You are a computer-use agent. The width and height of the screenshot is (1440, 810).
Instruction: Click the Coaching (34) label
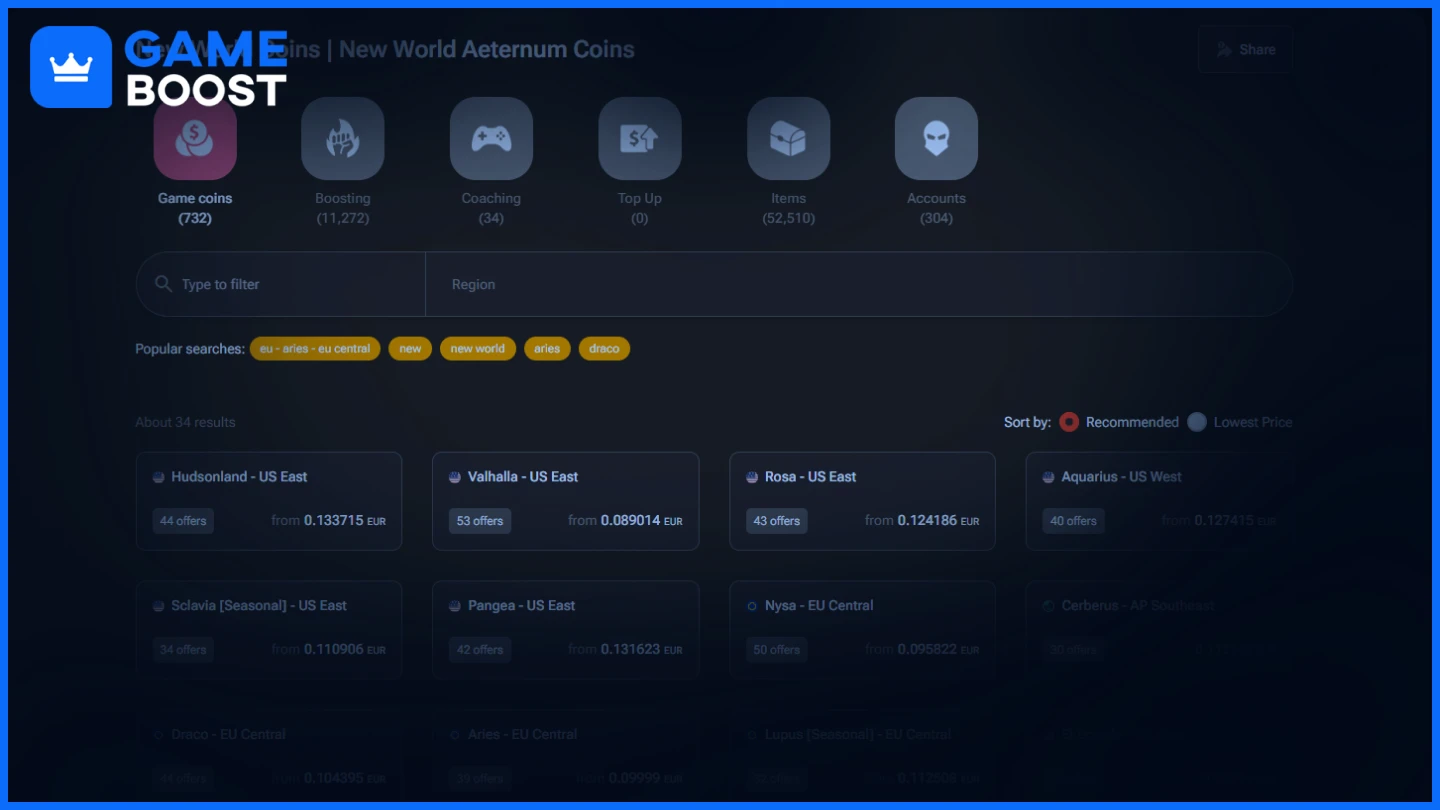[491, 208]
